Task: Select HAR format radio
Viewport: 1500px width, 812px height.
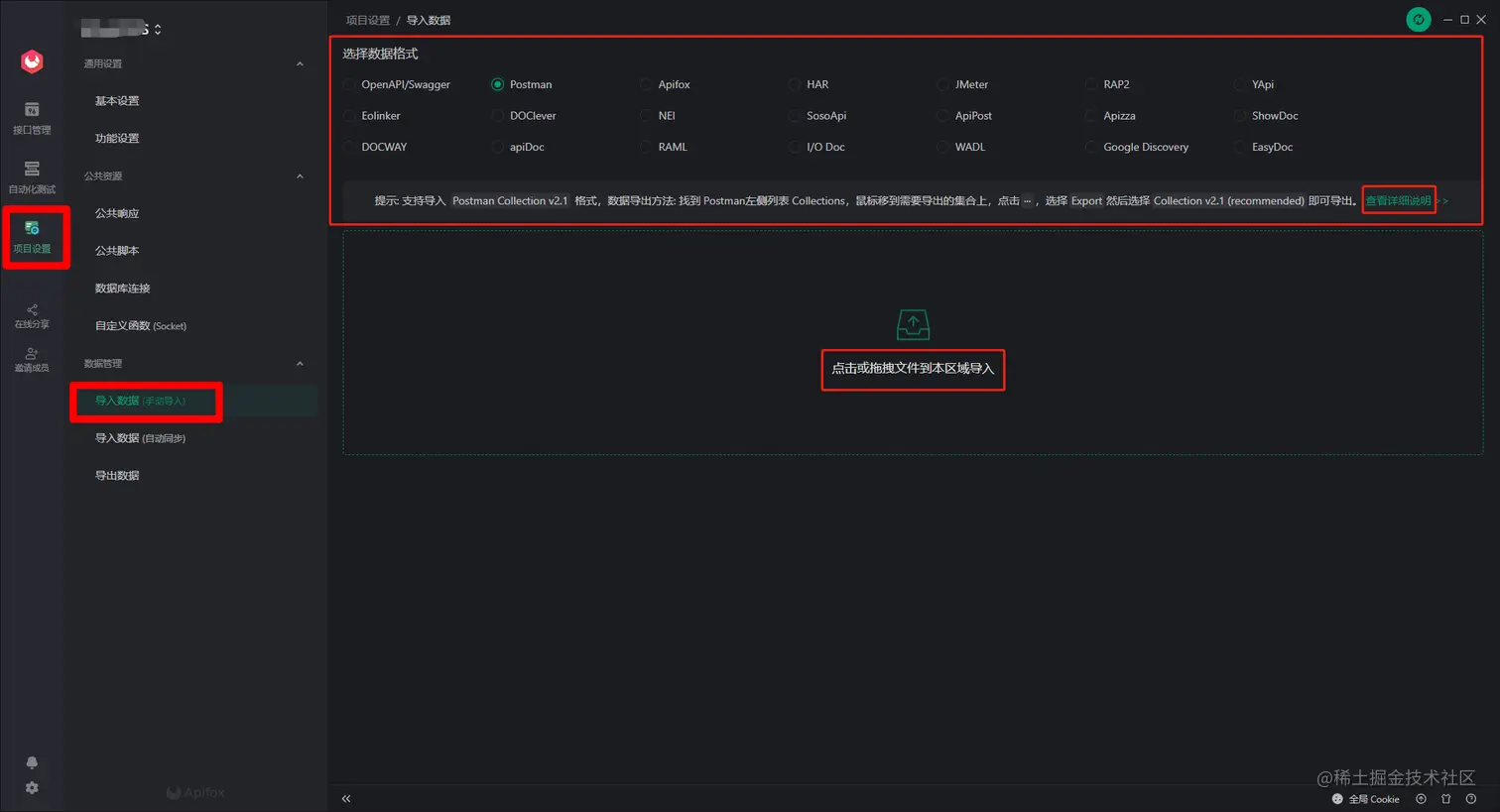Action: tap(795, 84)
